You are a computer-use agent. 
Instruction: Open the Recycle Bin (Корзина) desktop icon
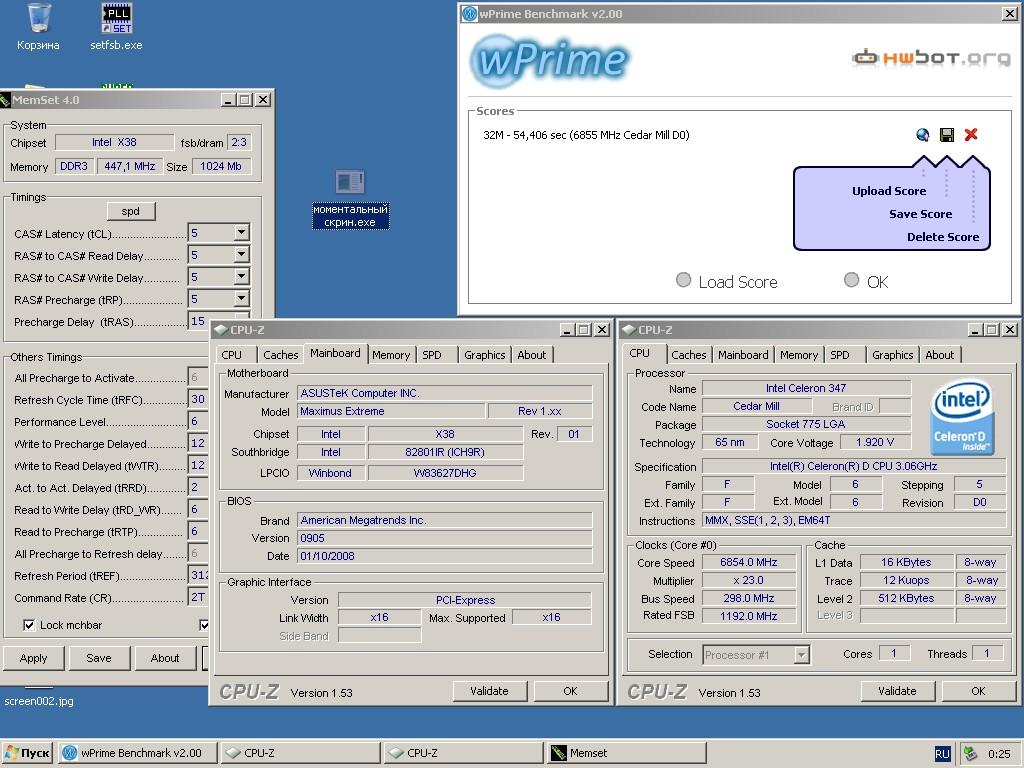[39, 26]
